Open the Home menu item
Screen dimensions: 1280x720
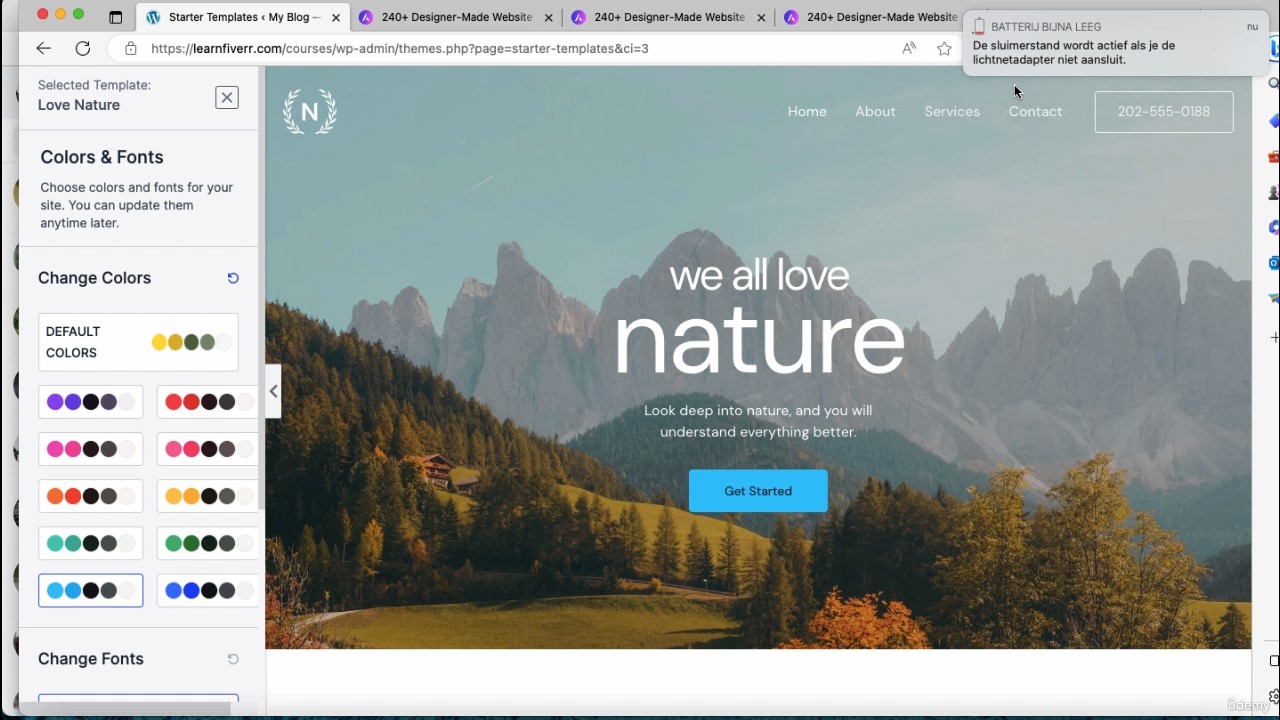(x=807, y=112)
